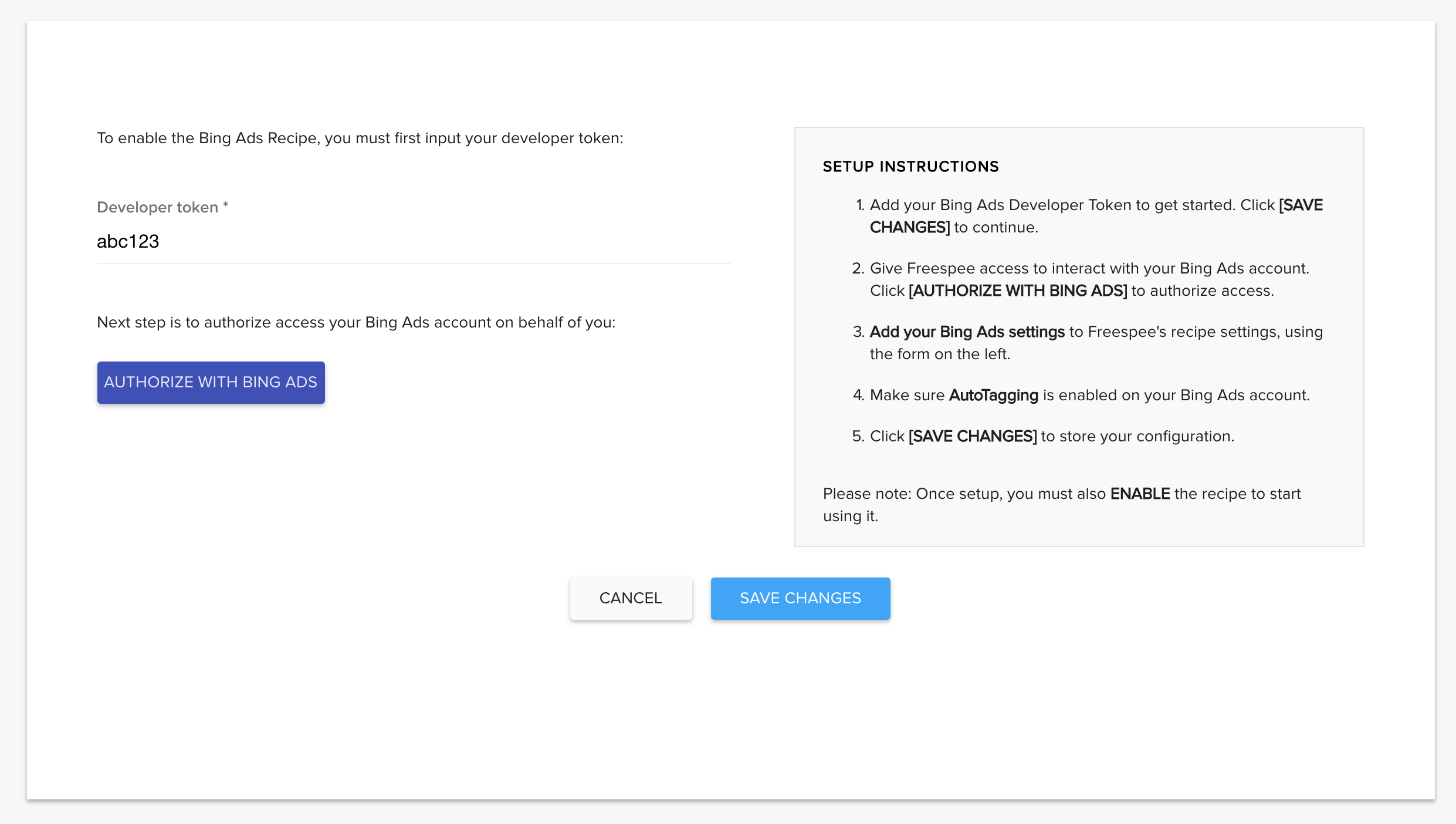1456x824 pixels.
Task: Click the bold AutoTagging word in step 4
Action: tap(993, 396)
